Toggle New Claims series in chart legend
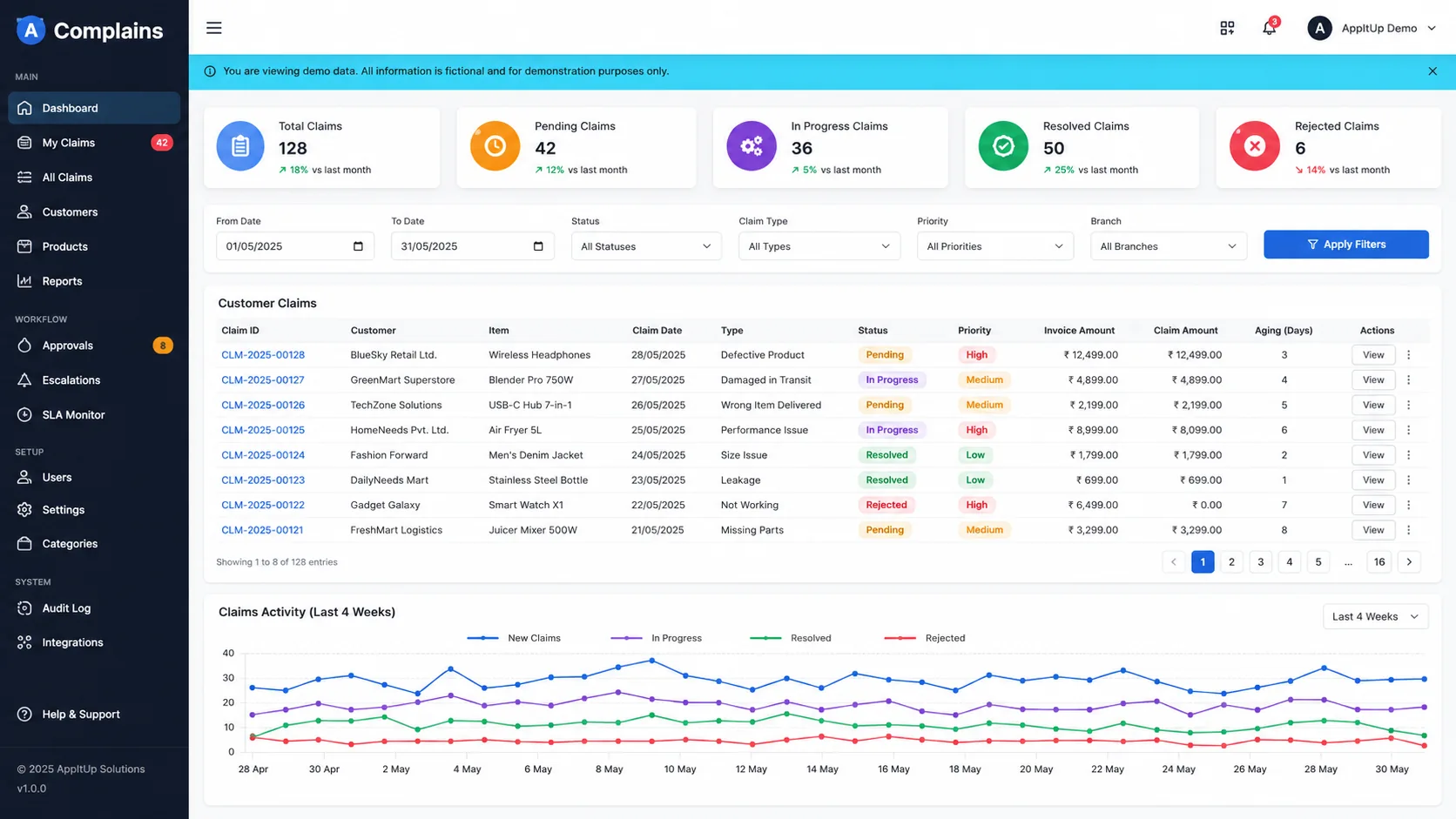 (514, 638)
